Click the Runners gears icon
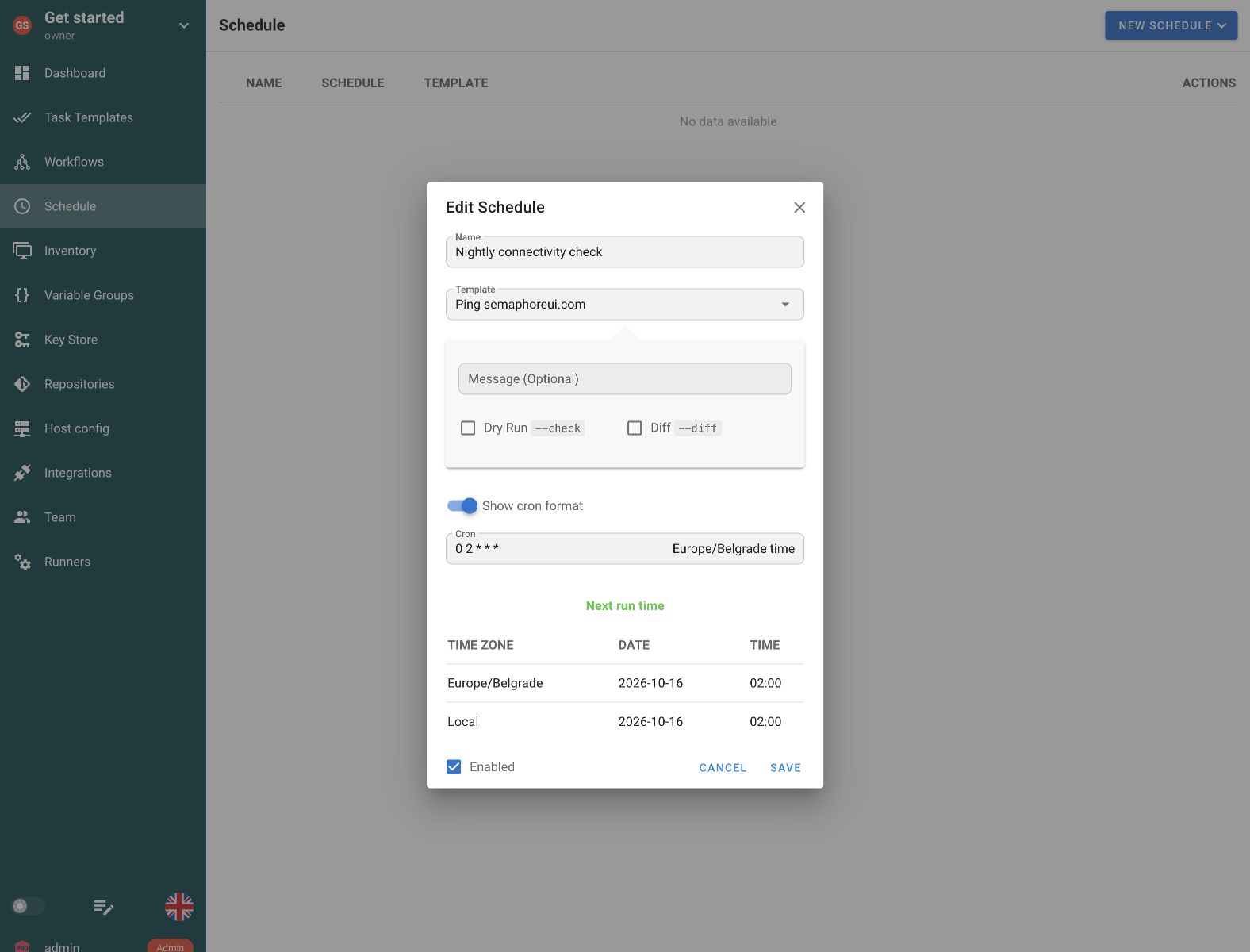This screenshot has width=1250, height=952. 22,562
